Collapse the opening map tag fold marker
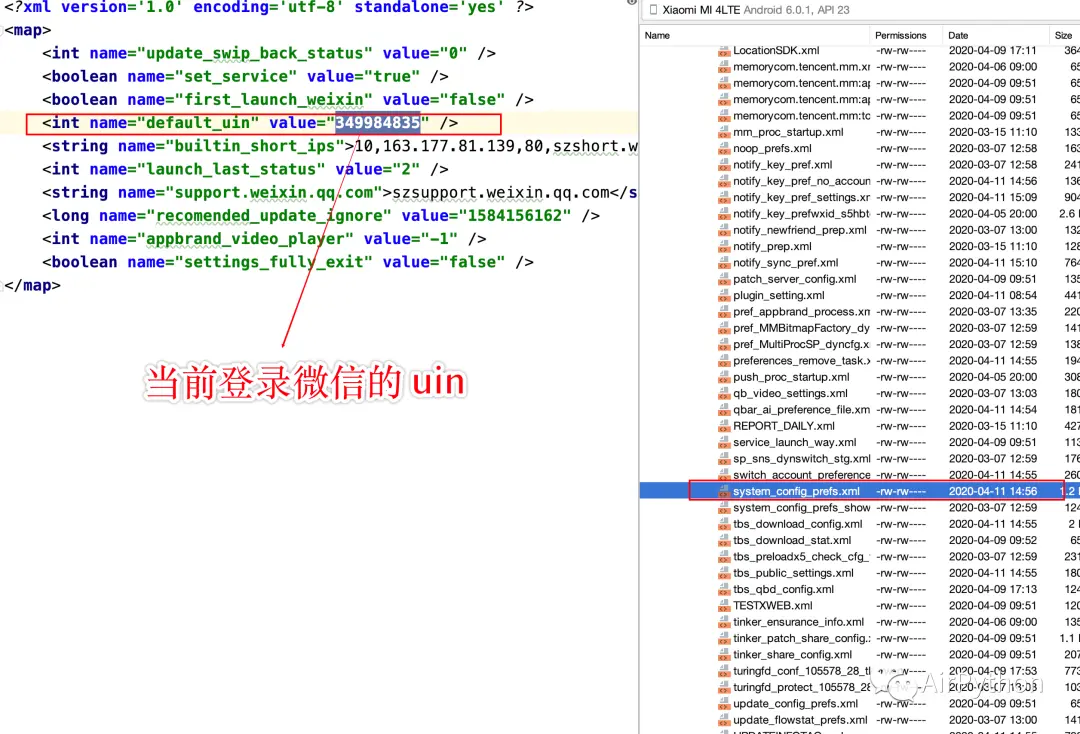The image size is (1080, 734). click(2, 30)
